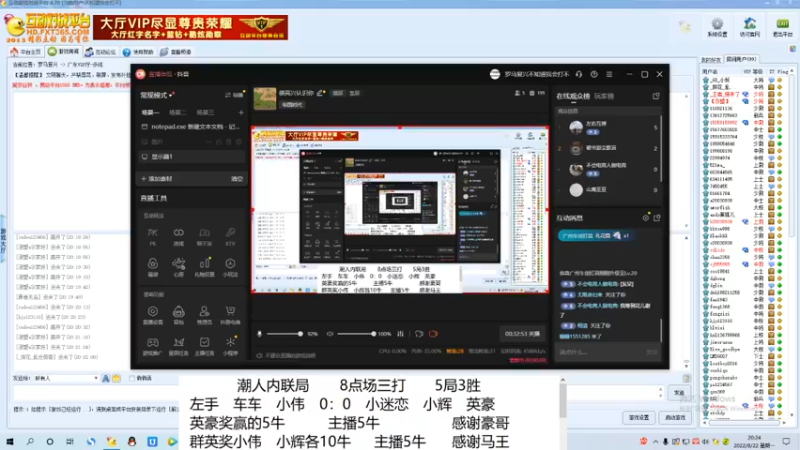Screen dimensions: 800x450
Task: Open the taskbar notification center icon
Action: [x=787, y=441]
